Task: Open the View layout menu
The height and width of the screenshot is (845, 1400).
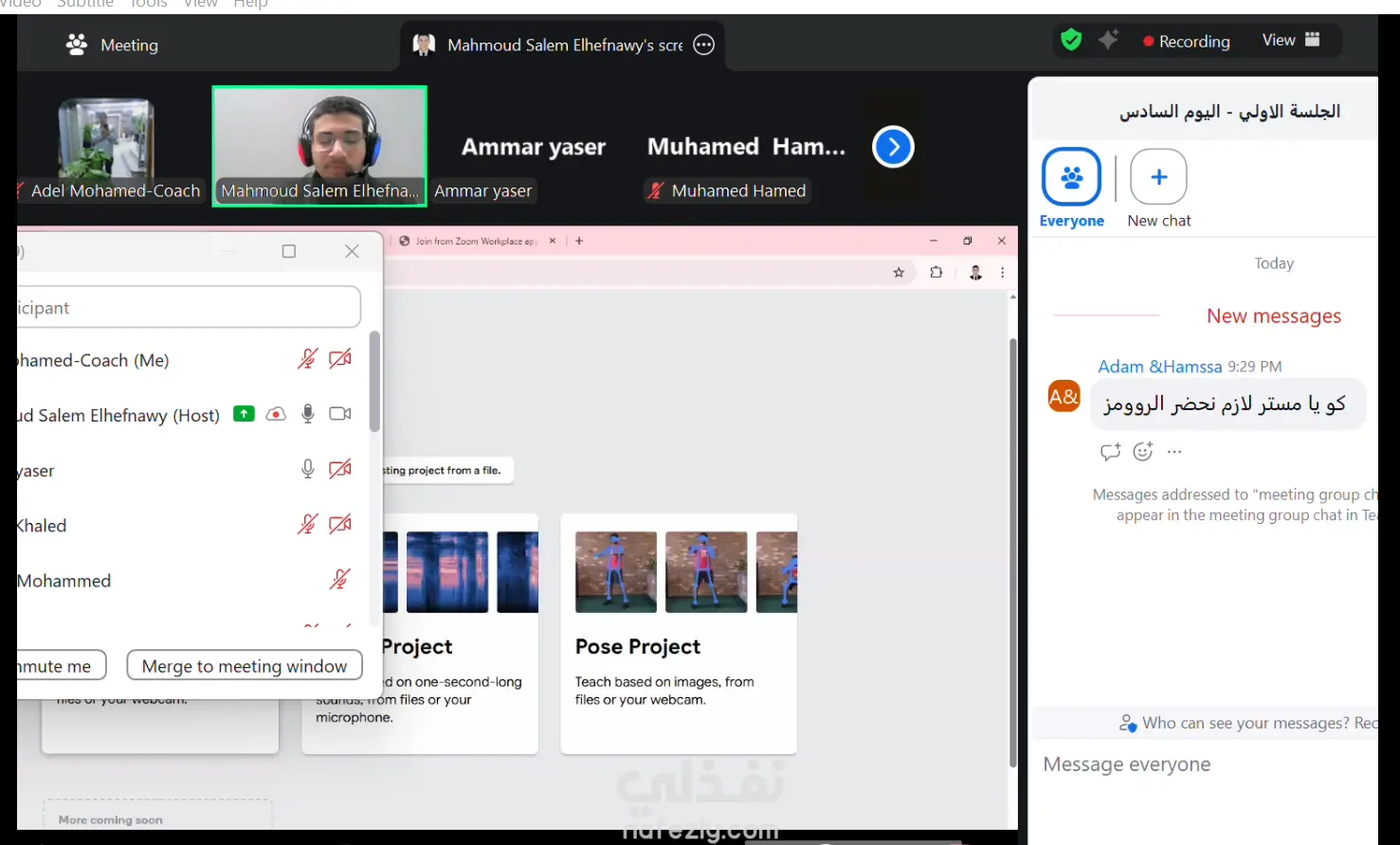Action: [1291, 40]
